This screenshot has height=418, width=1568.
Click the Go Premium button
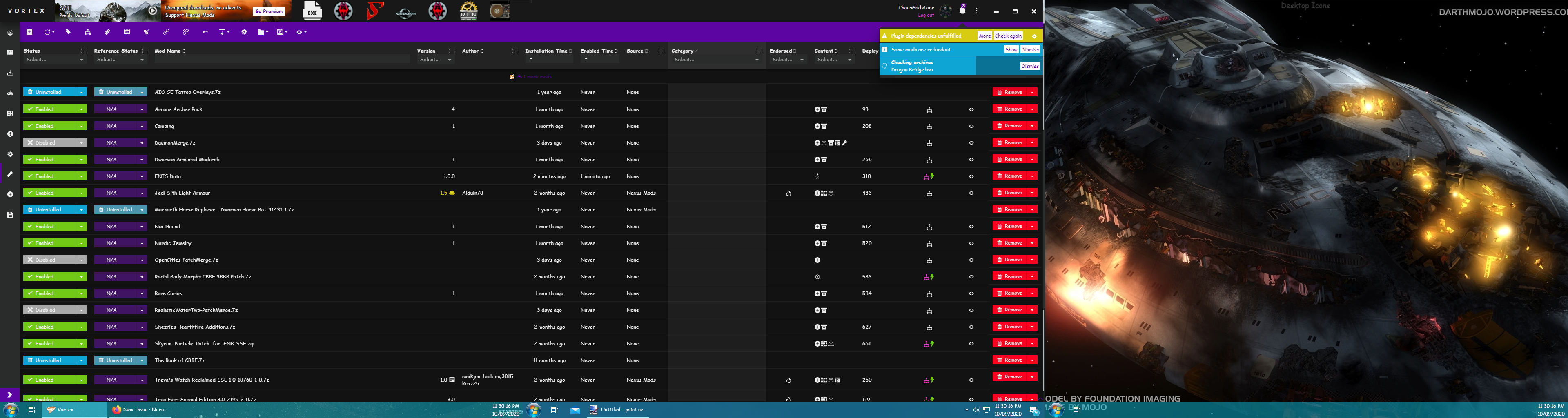268,11
